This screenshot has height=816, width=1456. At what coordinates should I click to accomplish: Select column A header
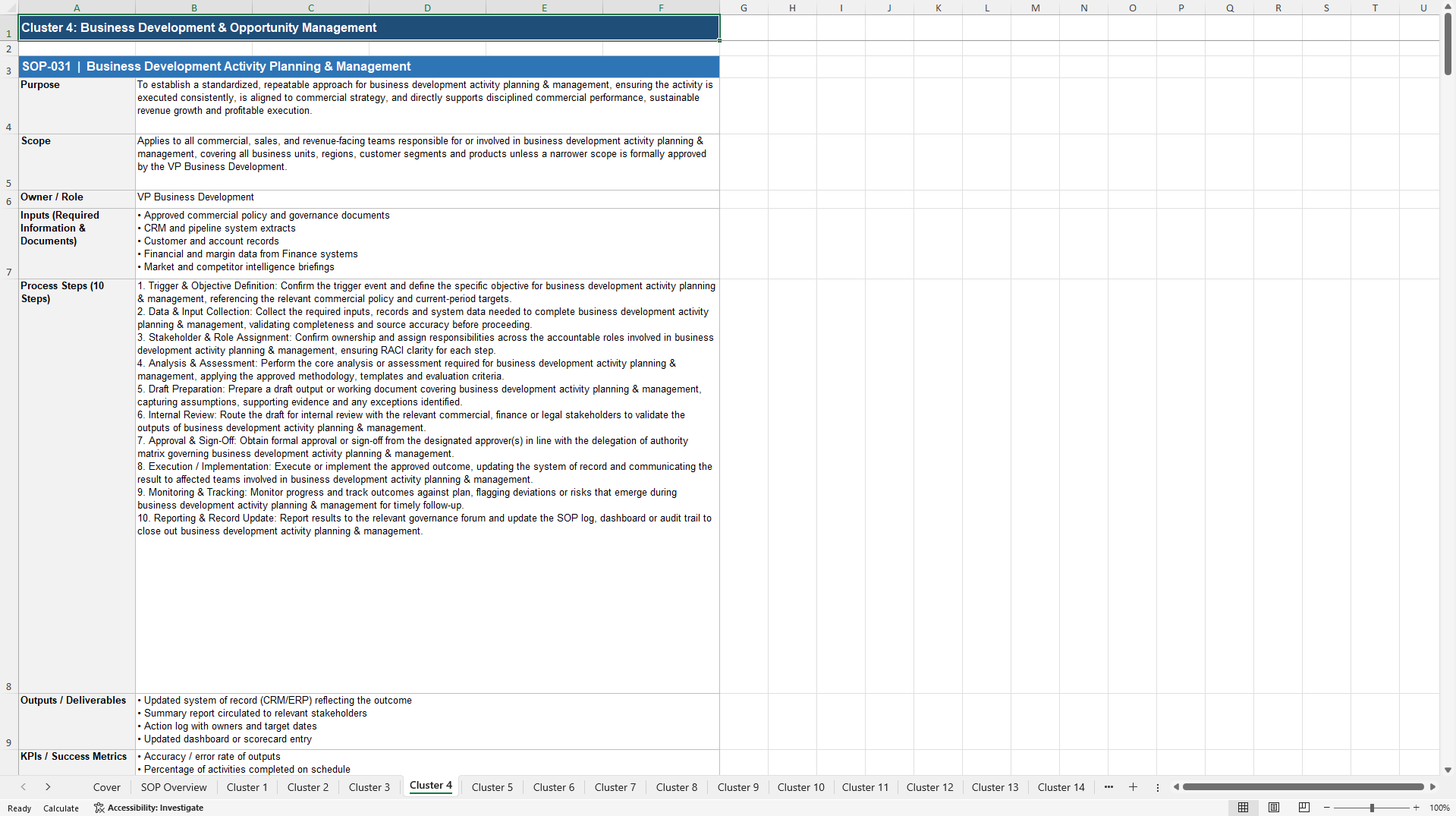click(x=77, y=8)
